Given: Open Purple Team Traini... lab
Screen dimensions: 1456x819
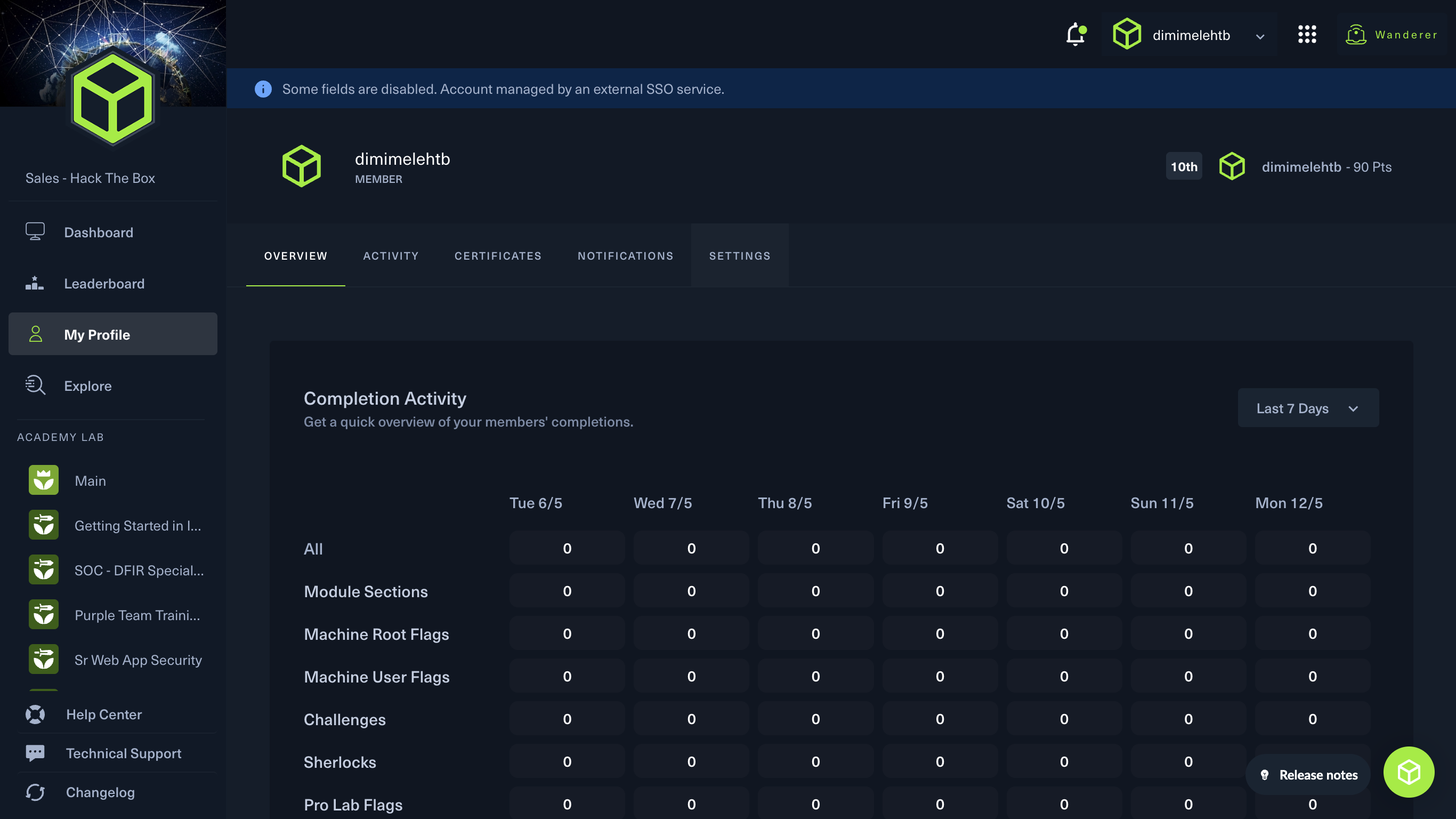Looking at the screenshot, I should [x=137, y=614].
